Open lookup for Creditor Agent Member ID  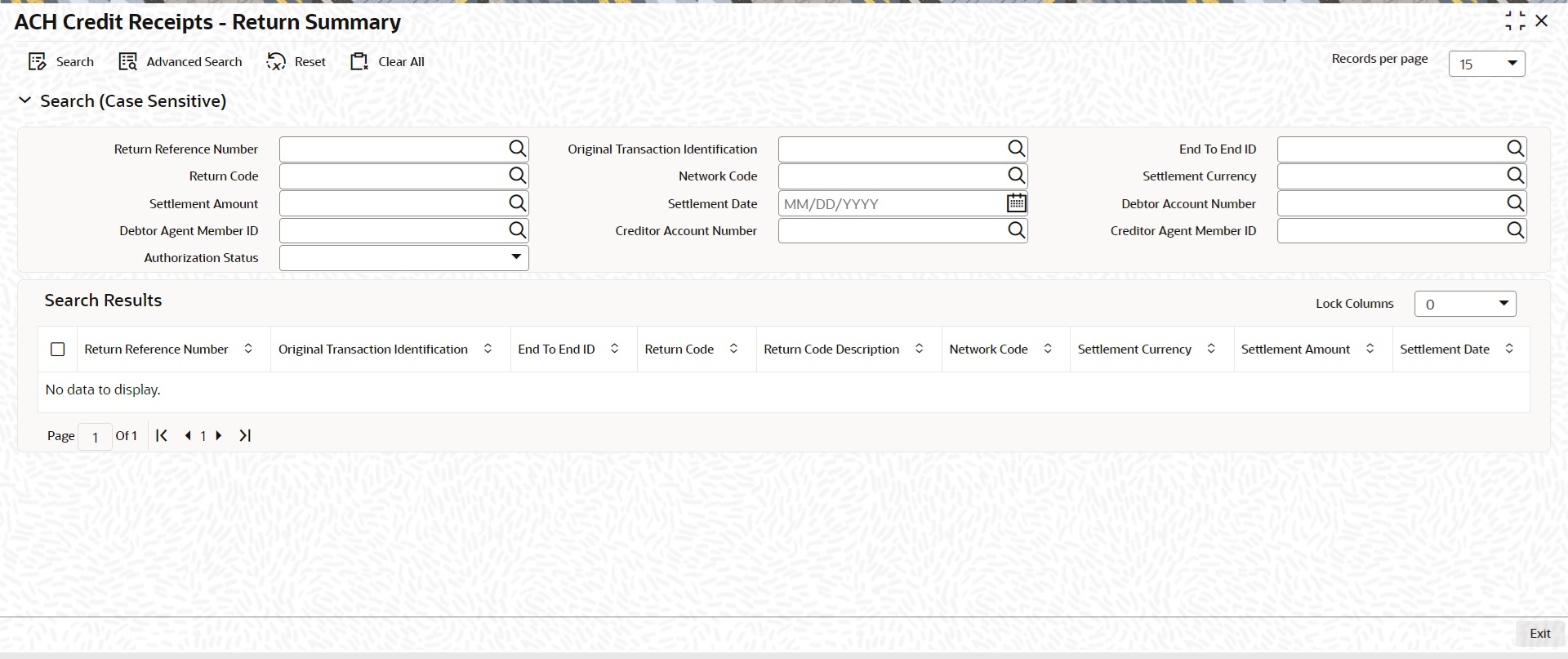[x=1515, y=230]
